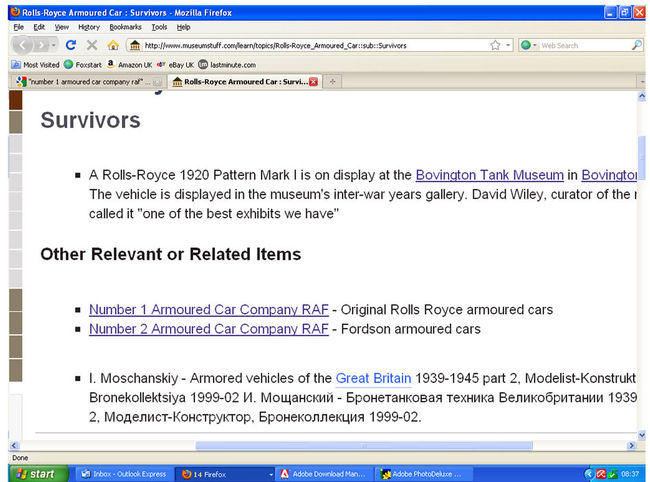Open the Help menu
Image resolution: width=650 pixels, height=482 pixels.
click(x=183, y=27)
